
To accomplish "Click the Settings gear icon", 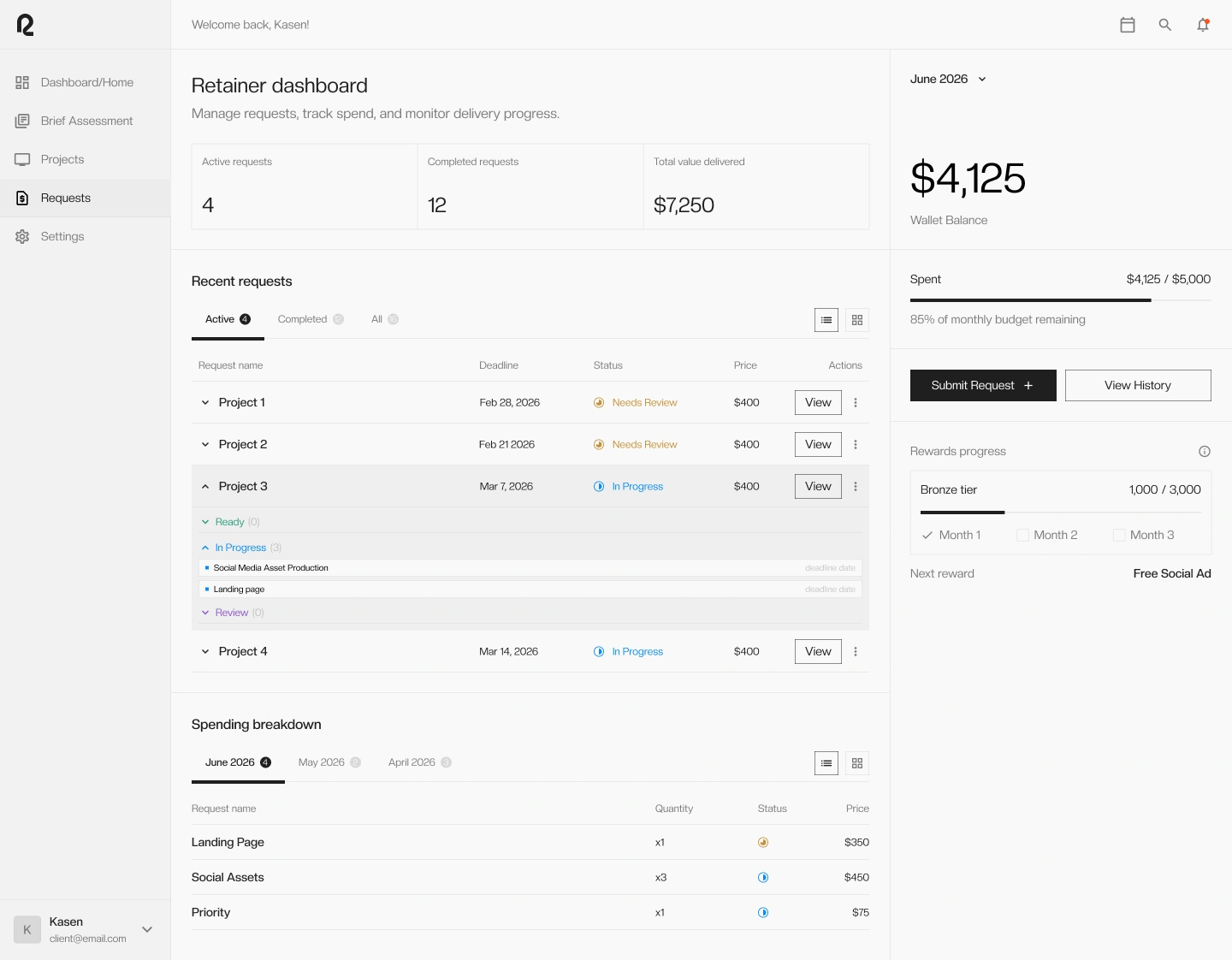I will click(22, 237).
